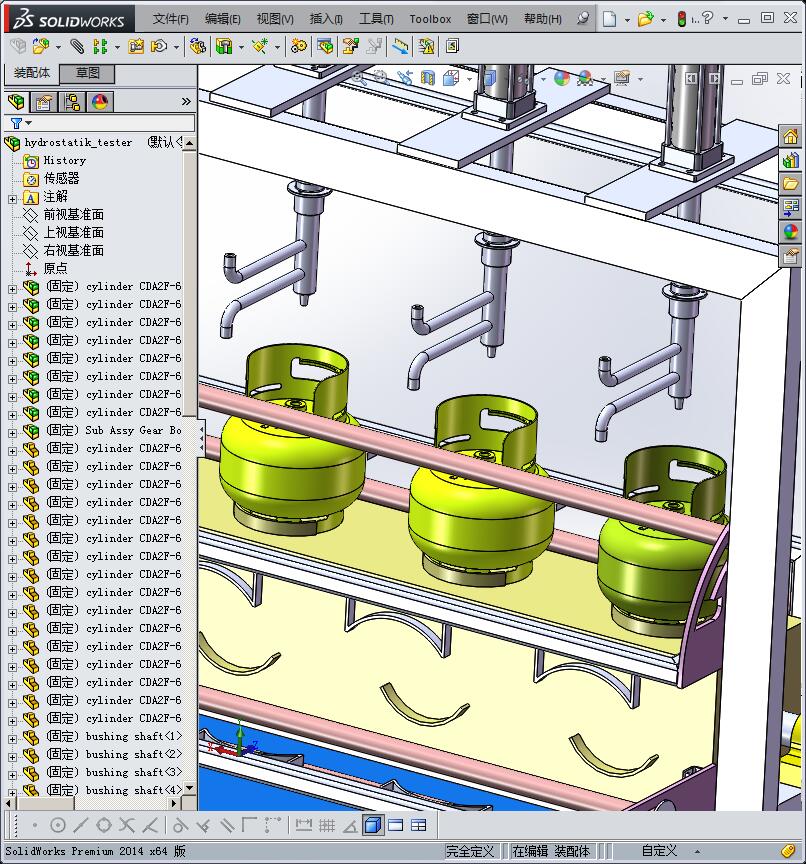Select 前视基准面 plane in feature tree
The image size is (806, 864).
tap(73, 215)
